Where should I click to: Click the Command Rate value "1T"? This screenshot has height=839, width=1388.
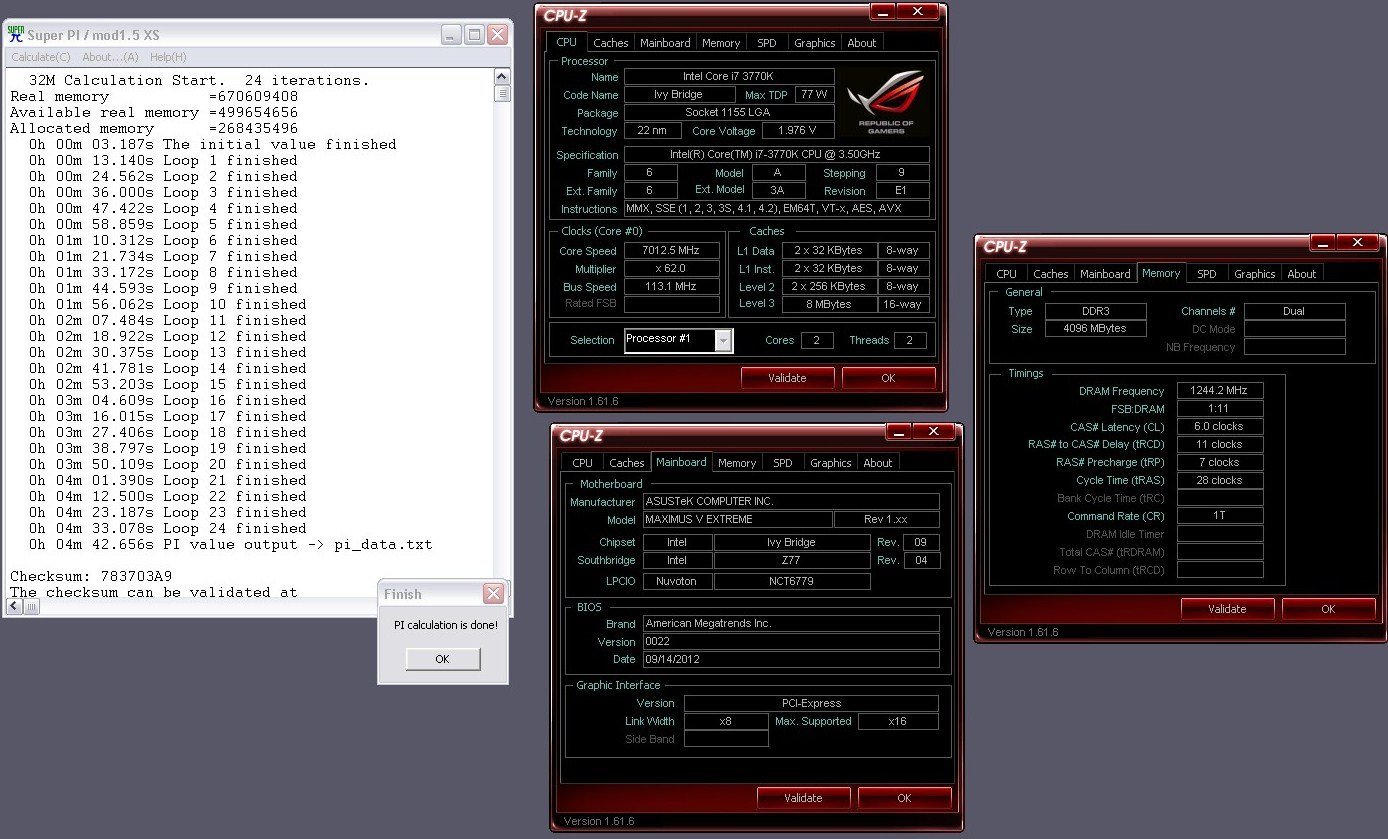pos(1220,517)
